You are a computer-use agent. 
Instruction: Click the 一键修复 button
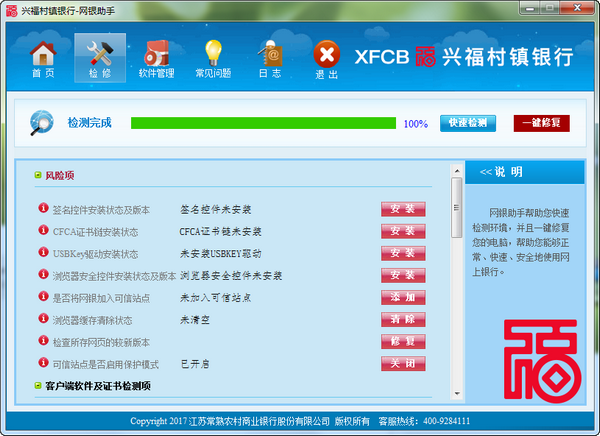coord(541,123)
